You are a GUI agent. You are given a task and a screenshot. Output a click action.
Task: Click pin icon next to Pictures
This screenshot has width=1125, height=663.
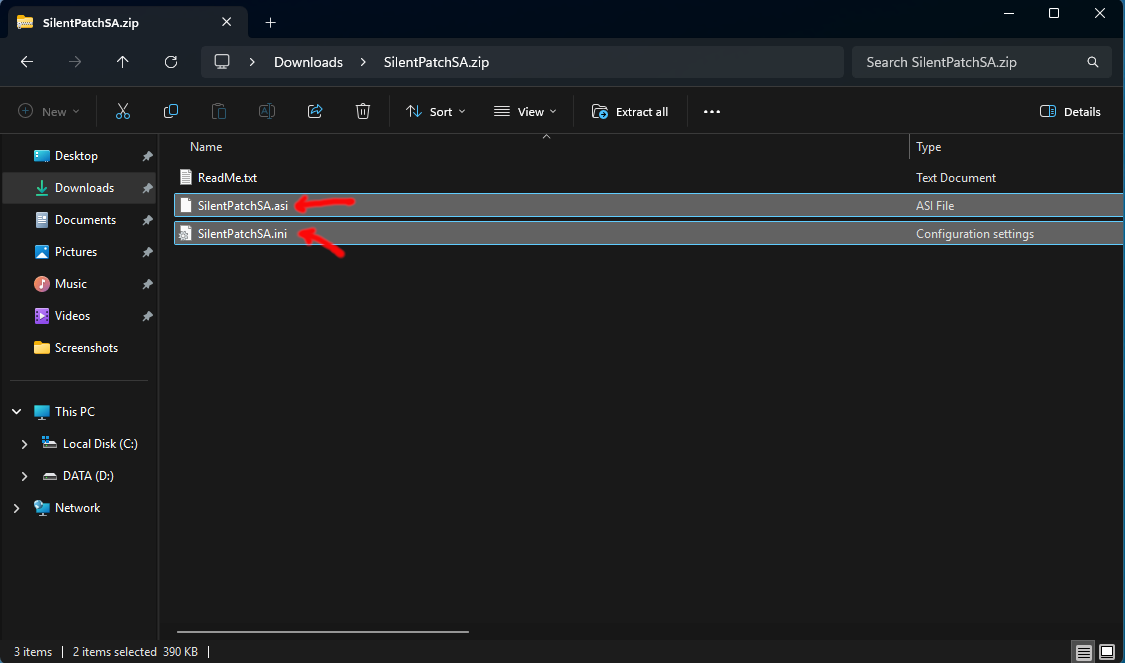(x=147, y=252)
